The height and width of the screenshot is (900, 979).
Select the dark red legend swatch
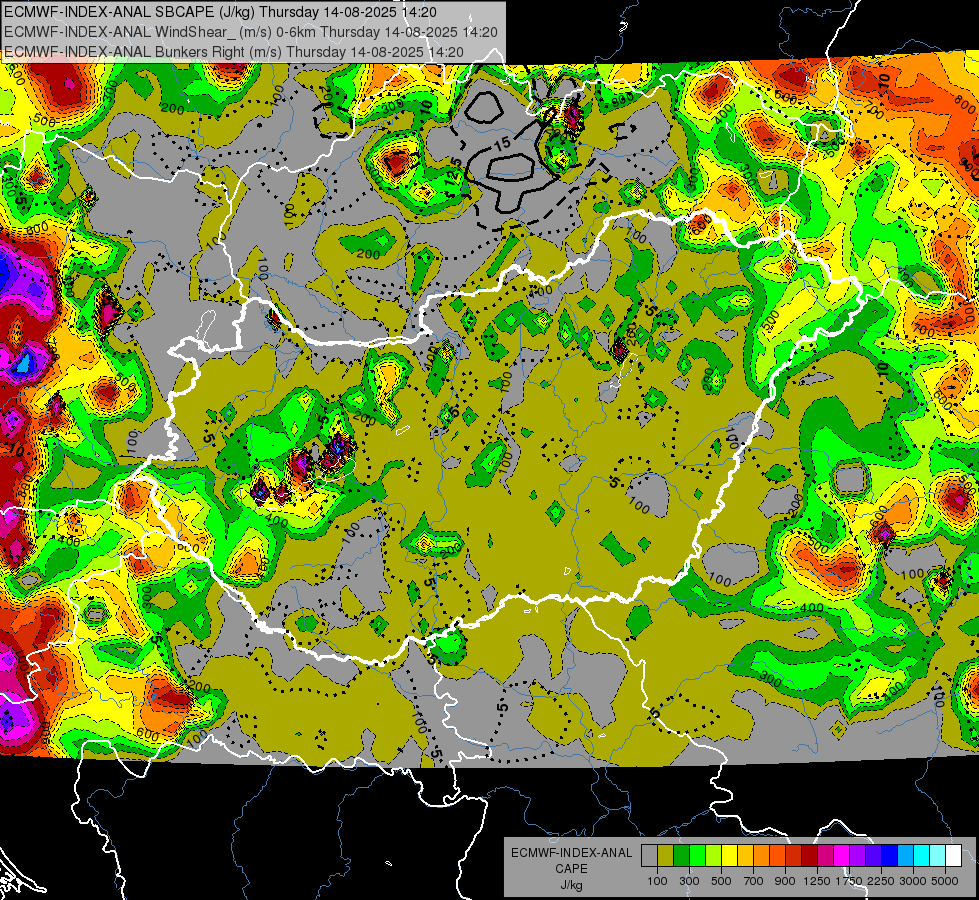(809, 856)
